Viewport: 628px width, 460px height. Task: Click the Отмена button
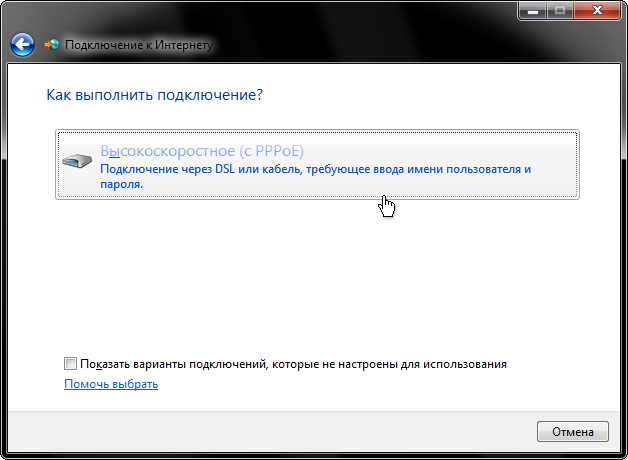click(x=573, y=432)
